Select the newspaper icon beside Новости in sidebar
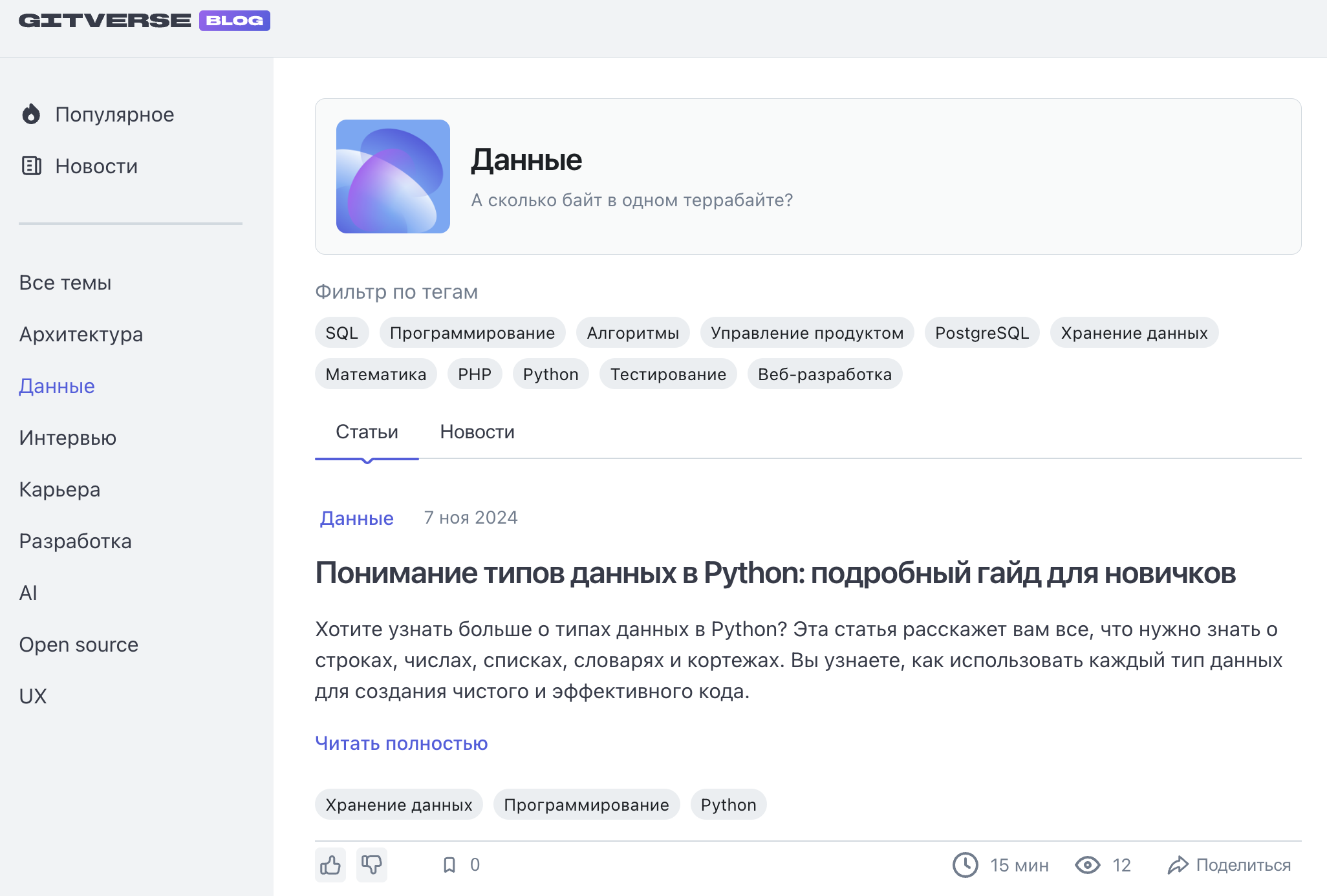The image size is (1327, 896). (30, 166)
